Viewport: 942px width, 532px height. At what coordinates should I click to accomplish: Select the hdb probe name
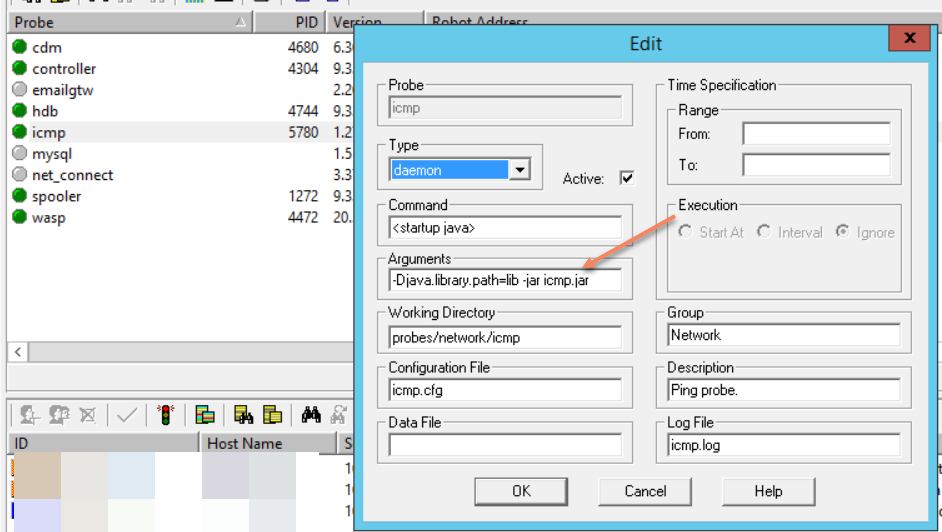pyautogui.click(x=45, y=112)
